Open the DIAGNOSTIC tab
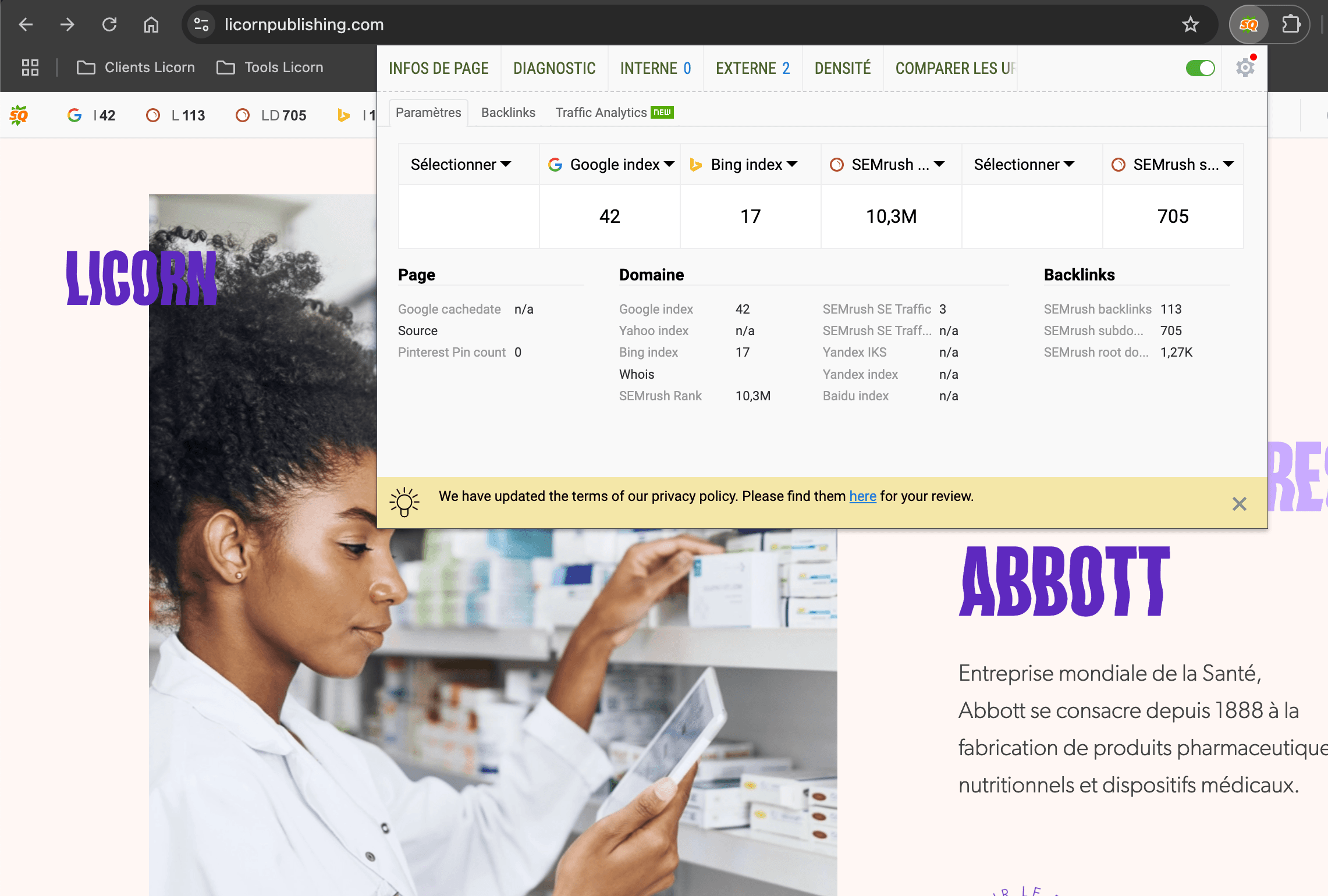The width and height of the screenshot is (1328, 896). (554, 69)
